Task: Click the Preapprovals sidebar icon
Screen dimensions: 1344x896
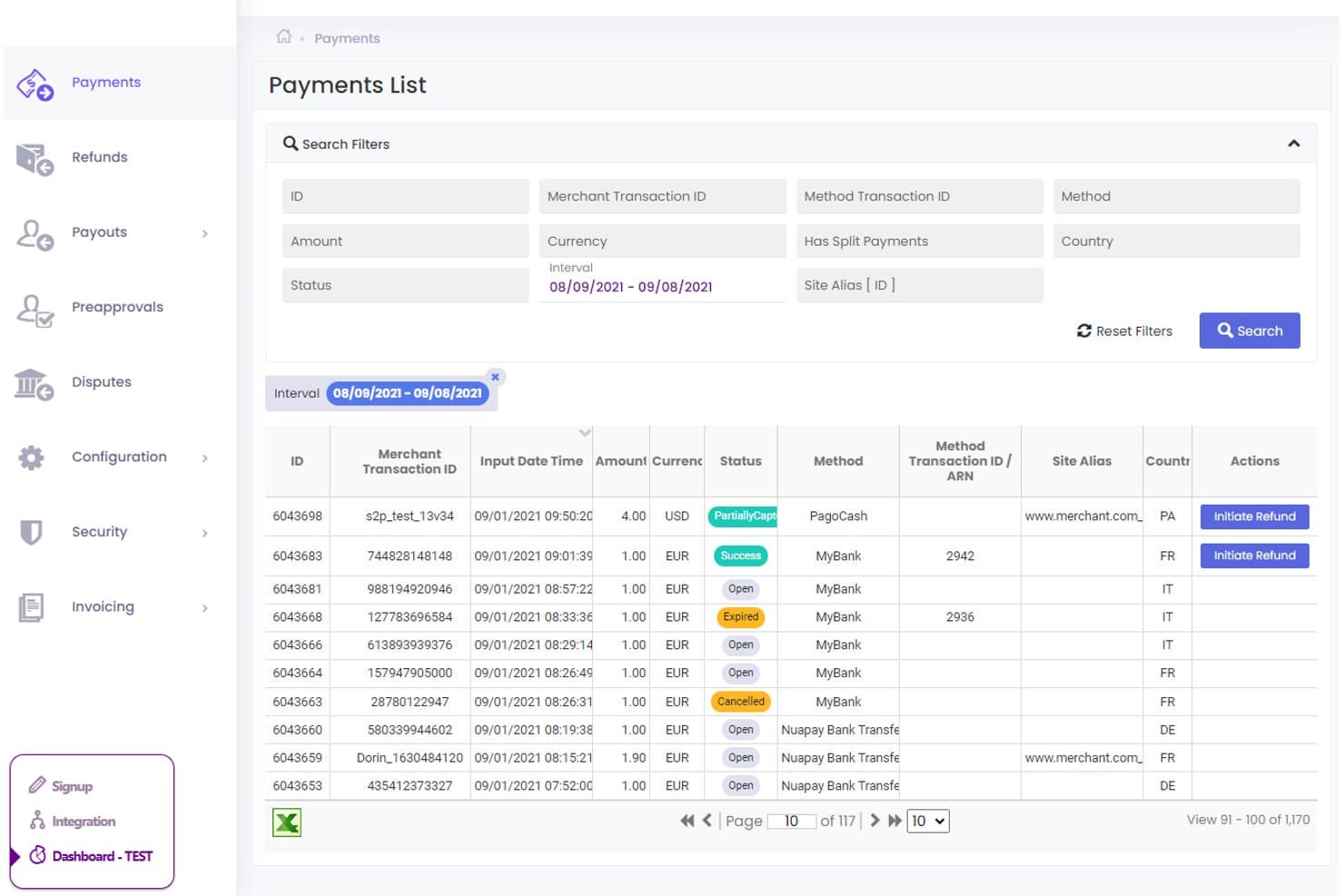Action: 35,310
